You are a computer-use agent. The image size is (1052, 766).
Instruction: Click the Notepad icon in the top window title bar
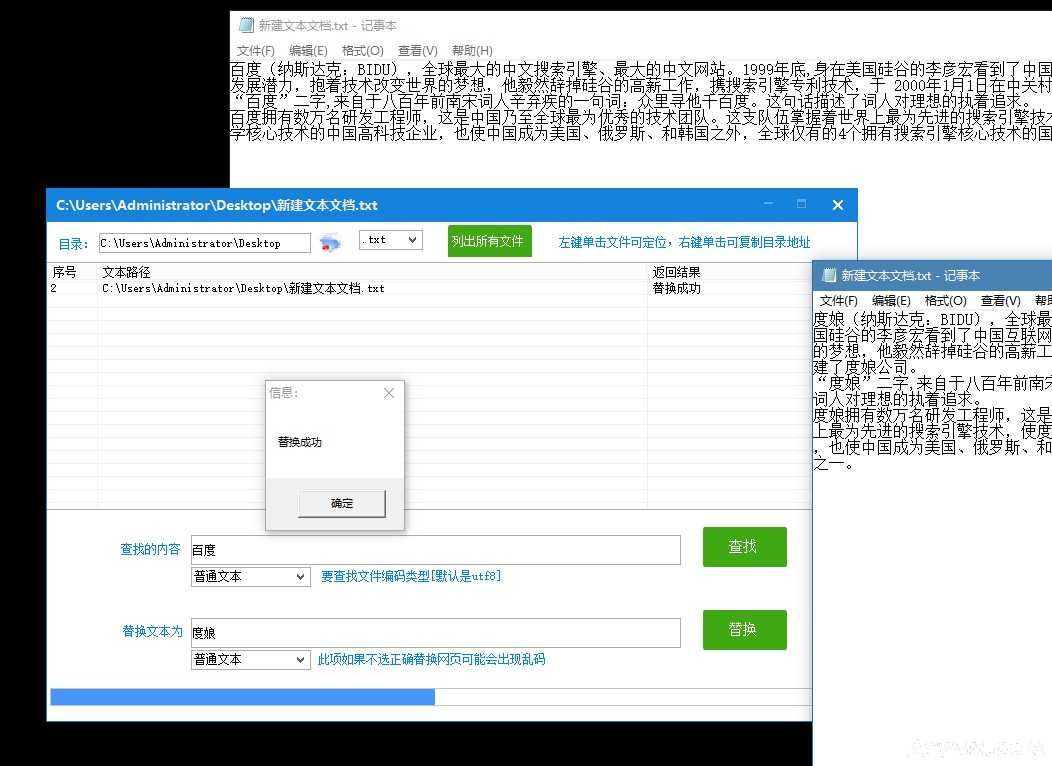244,26
